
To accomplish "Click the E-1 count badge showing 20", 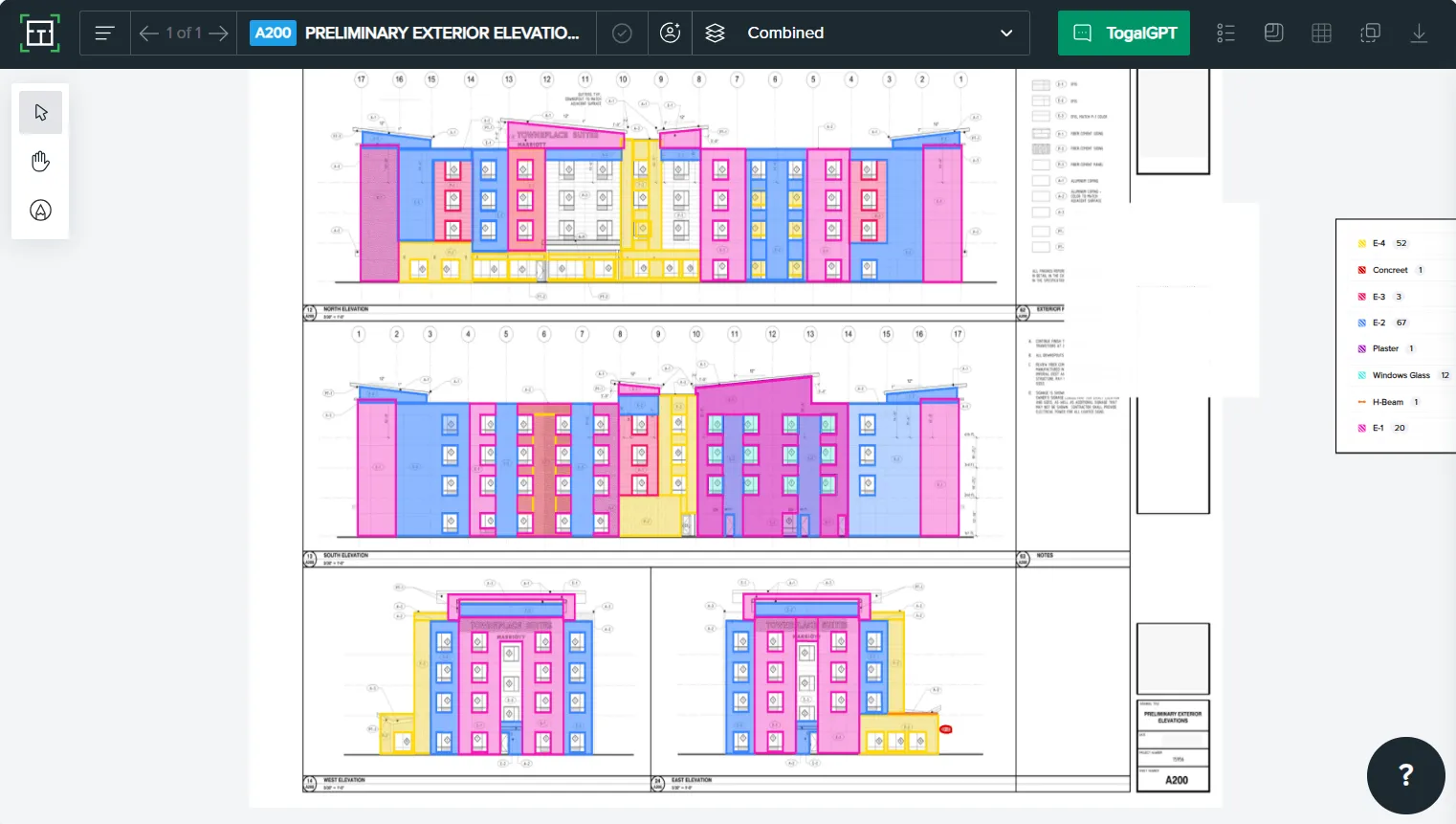I will 1400,429.
